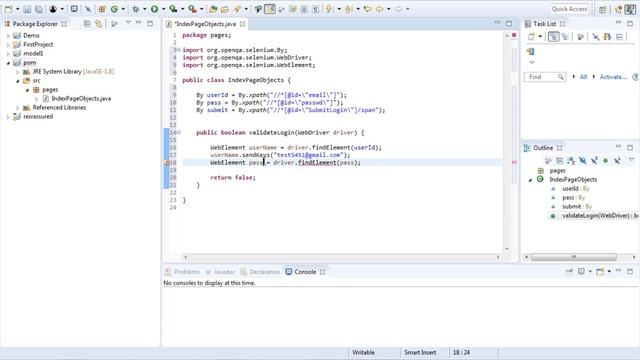Click the Find field in Task List

(545, 77)
